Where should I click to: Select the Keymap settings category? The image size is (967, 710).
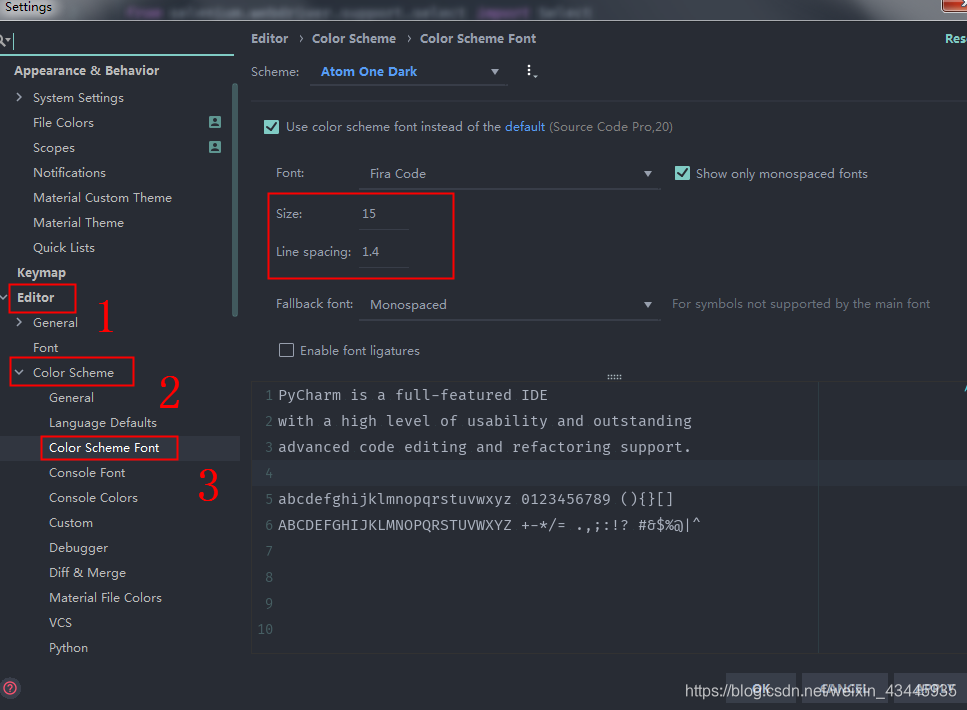[41, 273]
